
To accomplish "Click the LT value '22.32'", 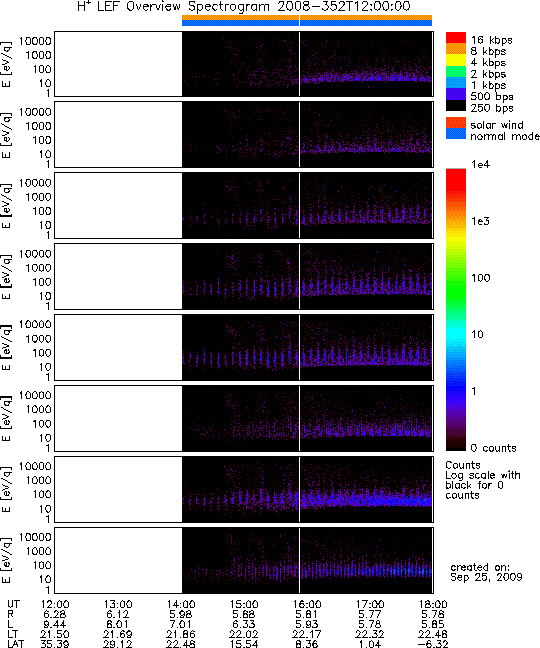I will [370, 634].
